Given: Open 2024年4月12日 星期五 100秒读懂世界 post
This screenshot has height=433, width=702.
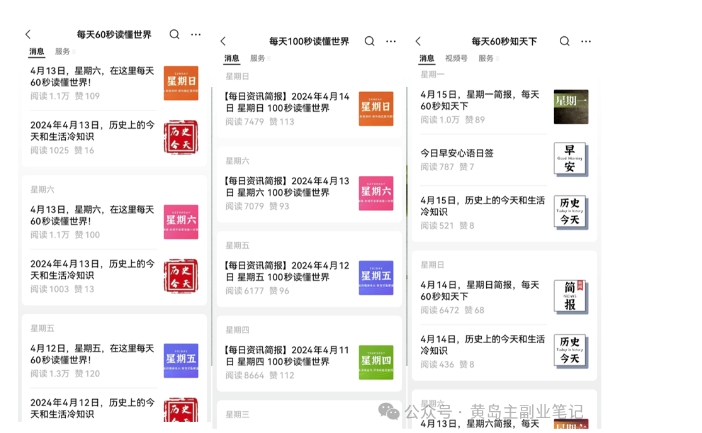Looking at the screenshot, I should [x=288, y=271].
